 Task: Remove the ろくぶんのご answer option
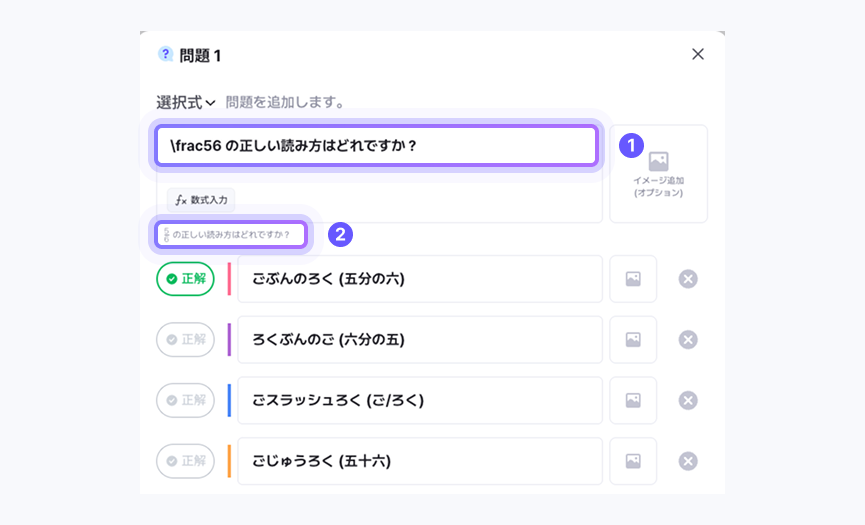tap(688, 340)
